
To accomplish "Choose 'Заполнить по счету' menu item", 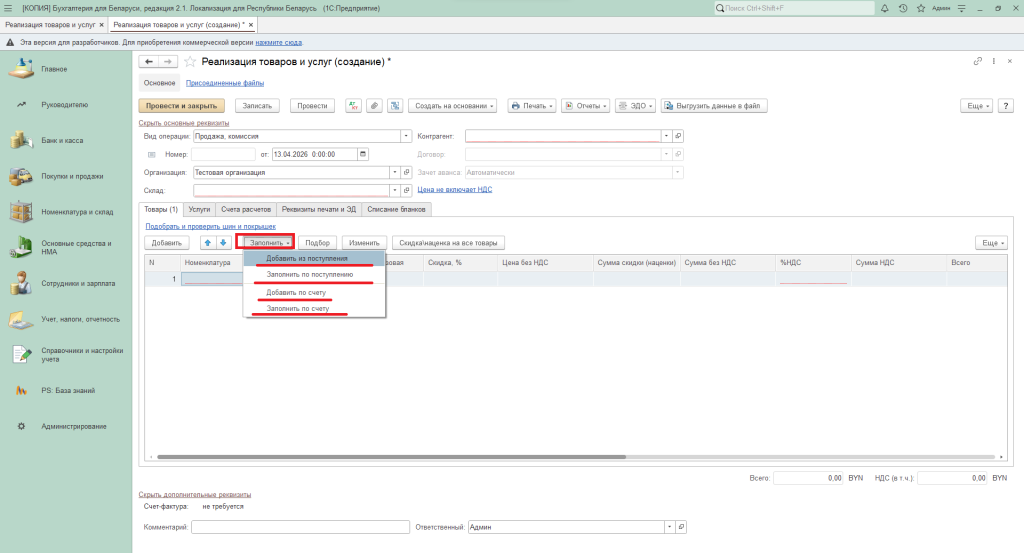I will (x=297, y=309).
